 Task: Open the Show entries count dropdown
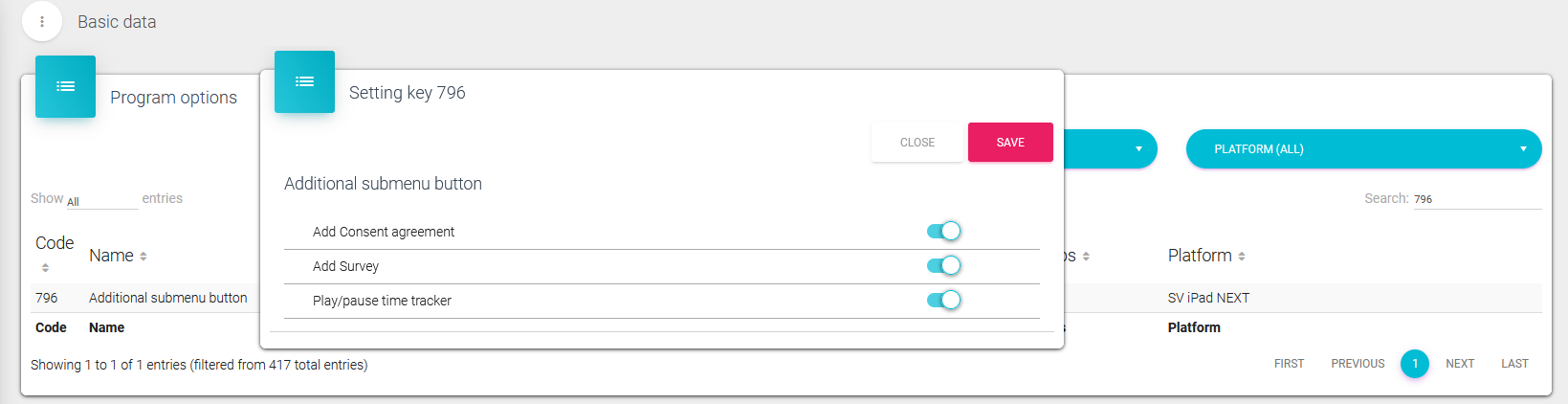100,200
